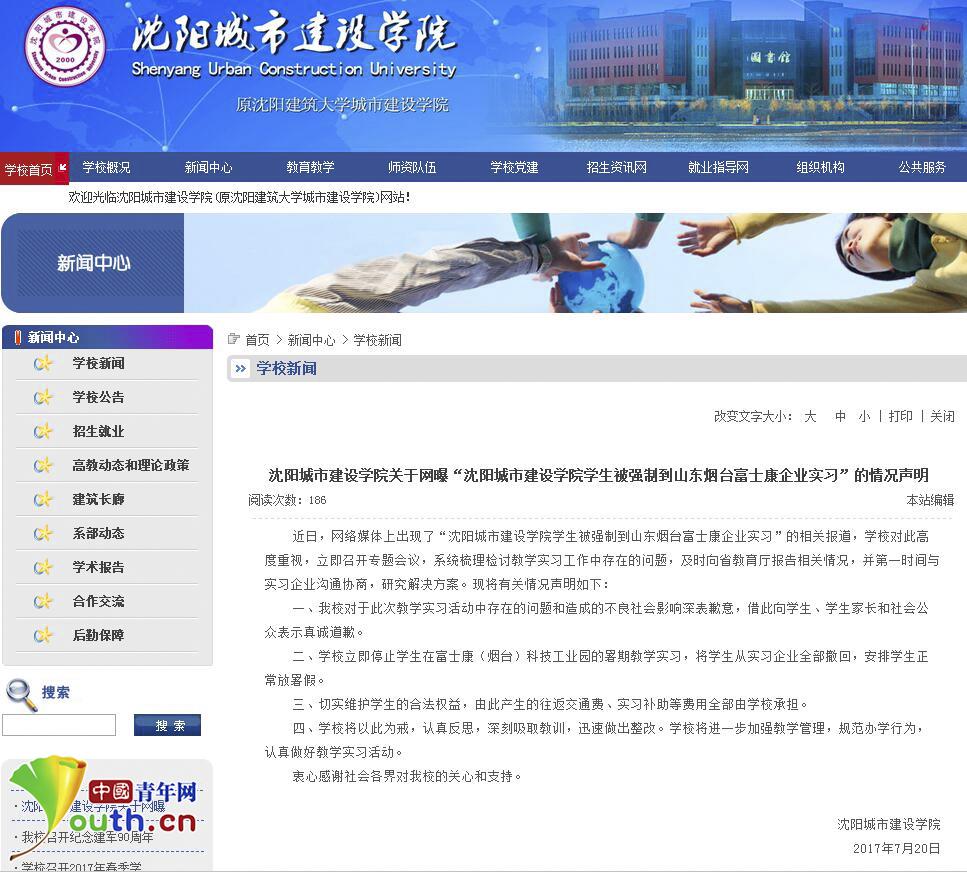Open the 新闻中心 navigation menu
This screenshot has height=872, width=967.
pyautogui.click(x=208, y=167)
